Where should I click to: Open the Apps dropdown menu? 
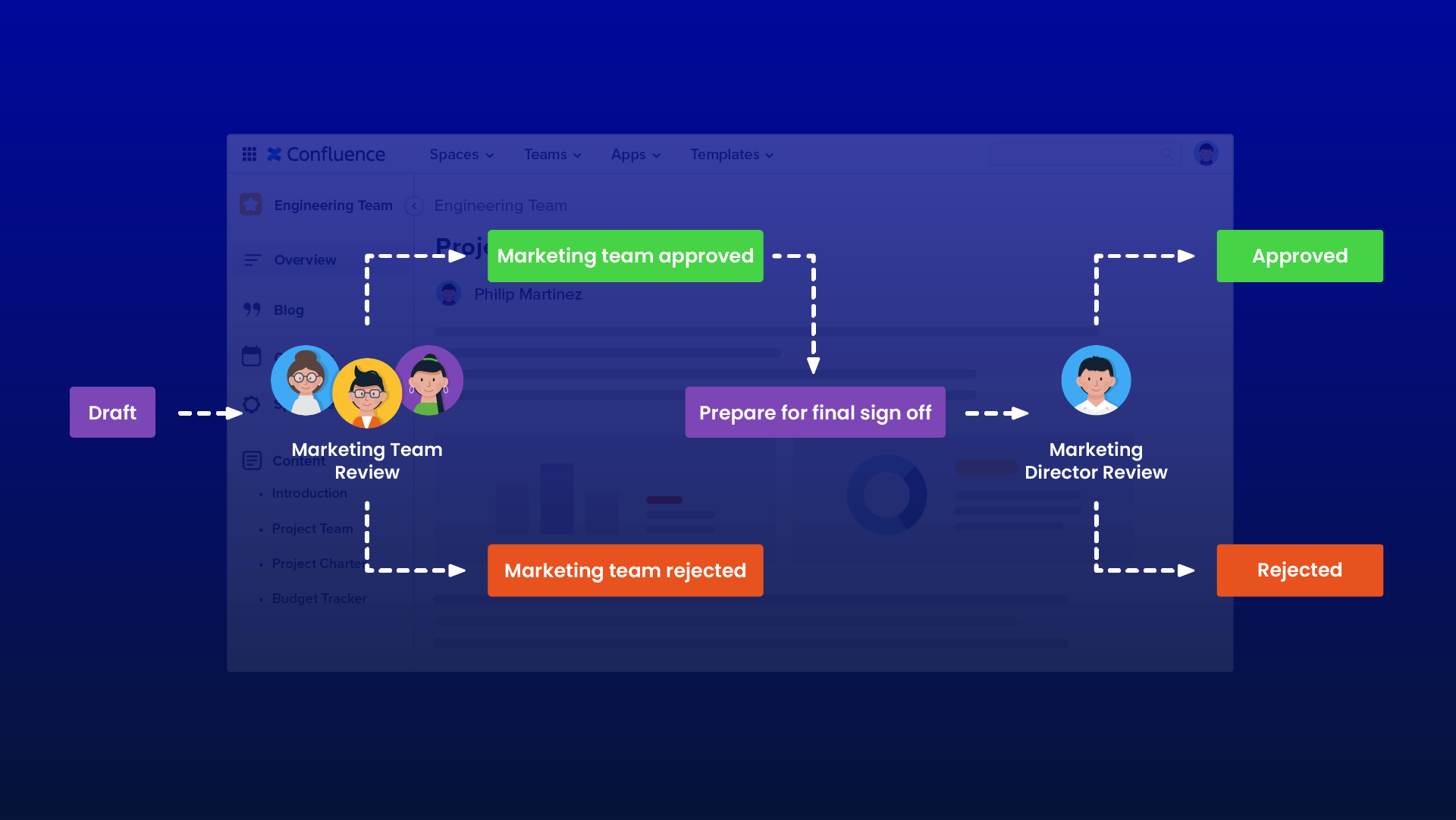(635, 155)
